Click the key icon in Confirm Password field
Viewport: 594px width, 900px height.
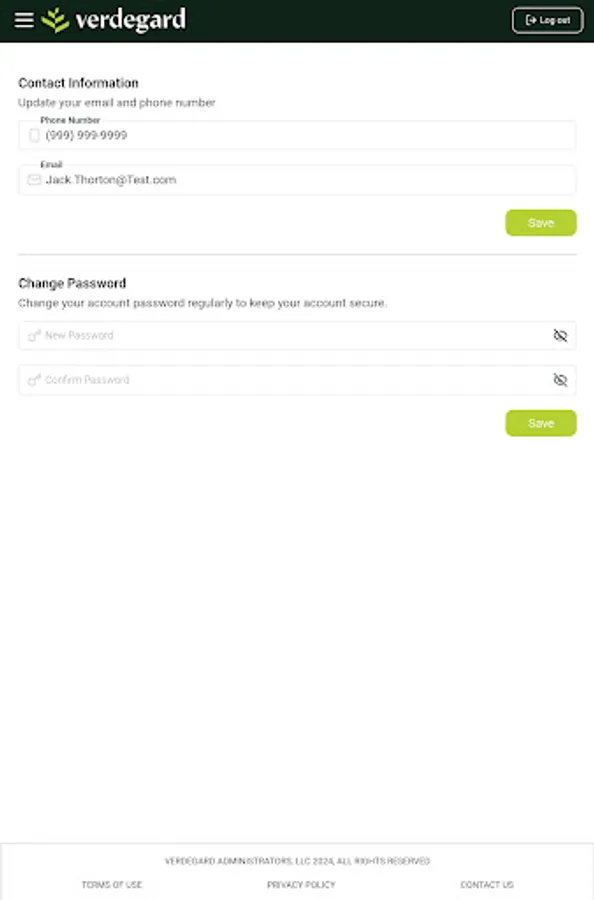(33, 380)
